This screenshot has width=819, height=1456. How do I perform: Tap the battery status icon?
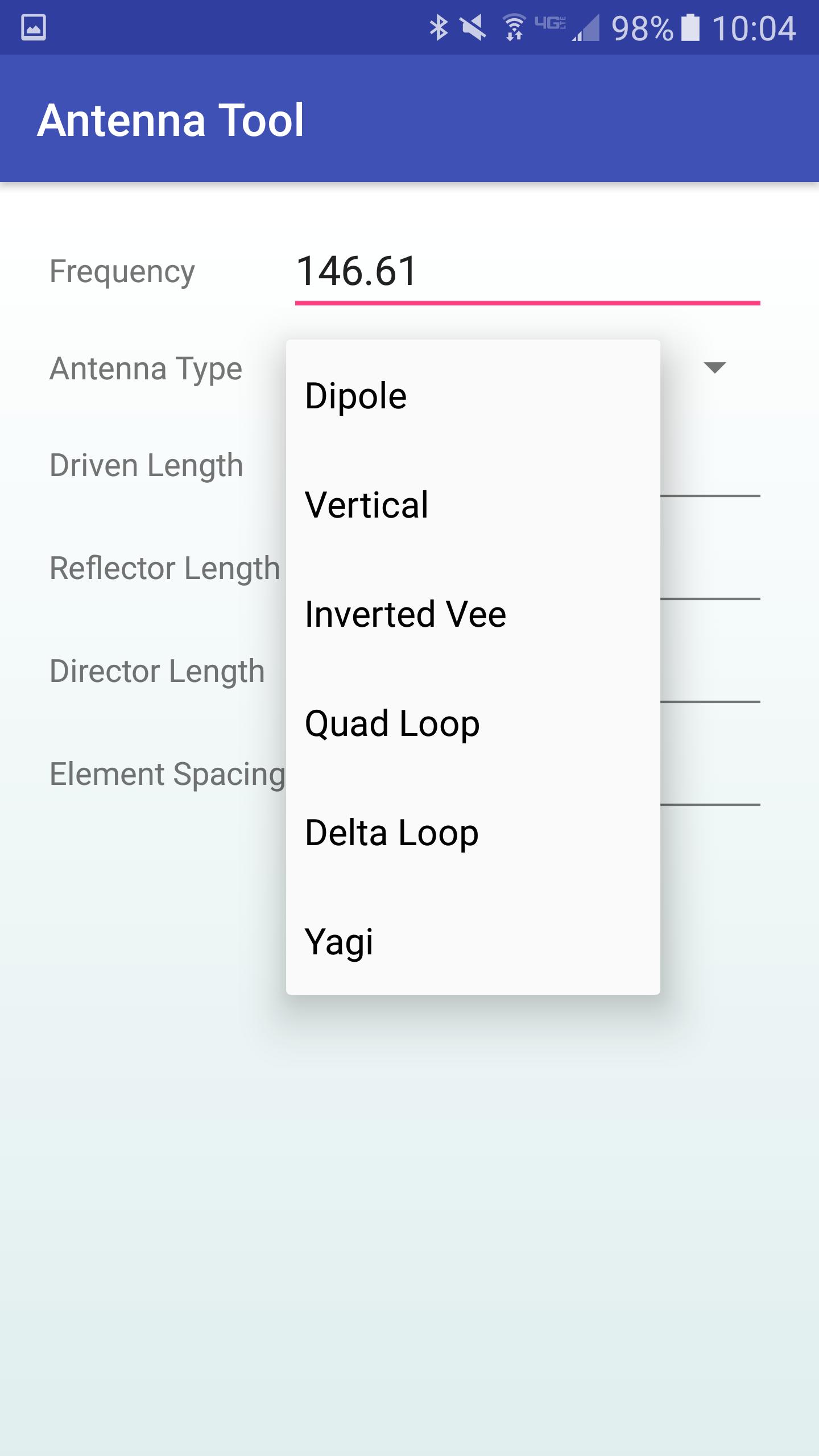[690, 28]
